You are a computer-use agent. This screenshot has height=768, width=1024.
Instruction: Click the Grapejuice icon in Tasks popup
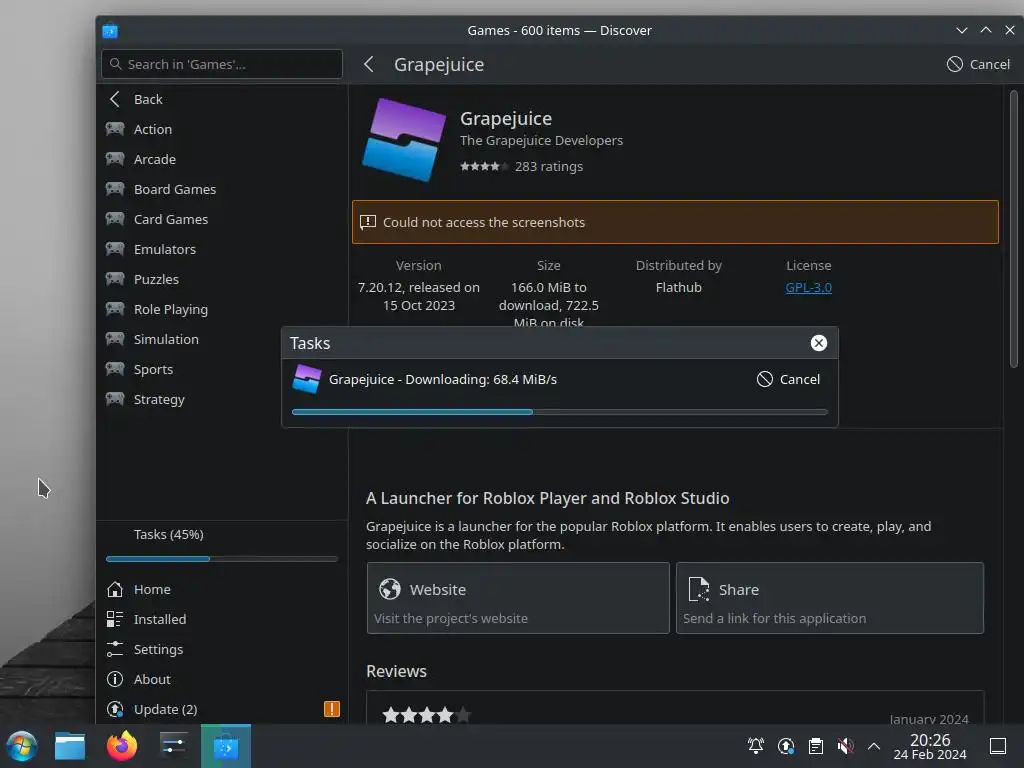coord(307,379)
